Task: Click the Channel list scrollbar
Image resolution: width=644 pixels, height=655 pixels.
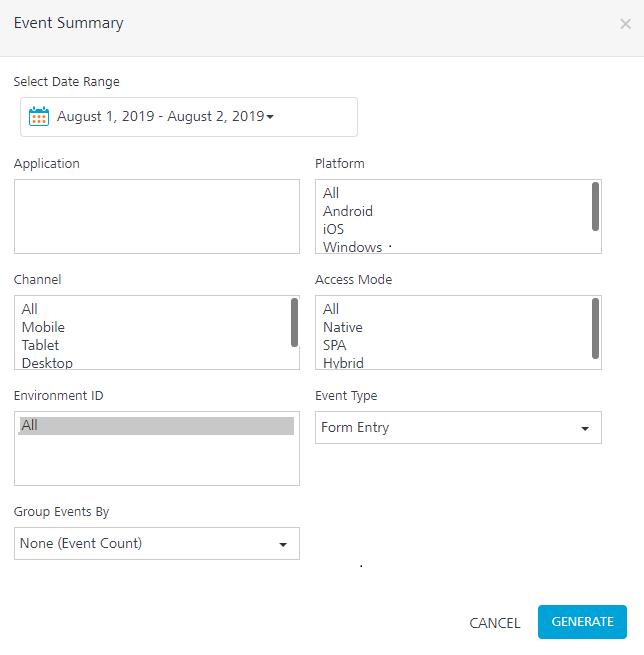Action: (x=294, y=322)
